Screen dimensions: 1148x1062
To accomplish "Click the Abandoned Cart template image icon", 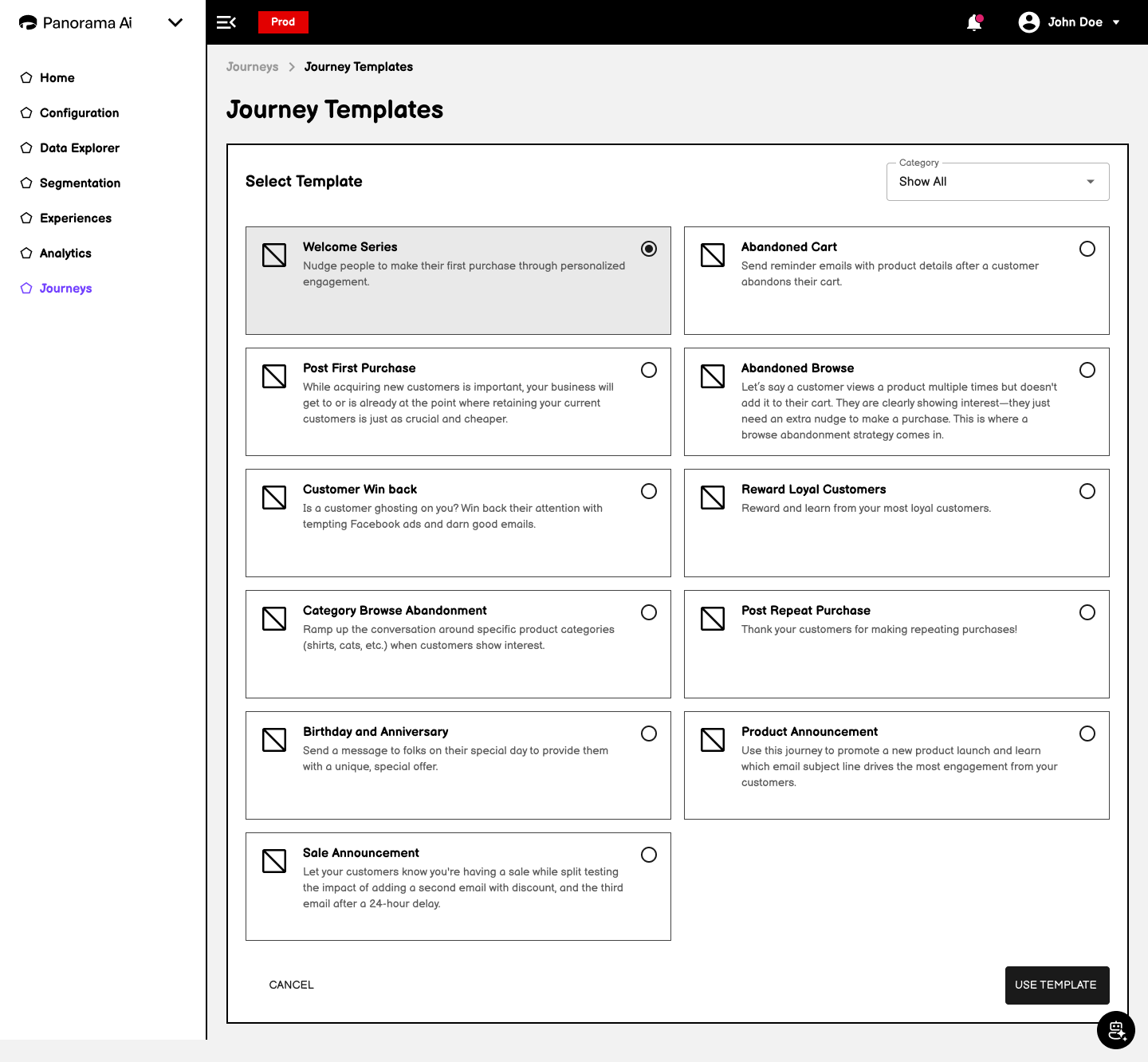I will pyautogui.click(x=713, y=255).
